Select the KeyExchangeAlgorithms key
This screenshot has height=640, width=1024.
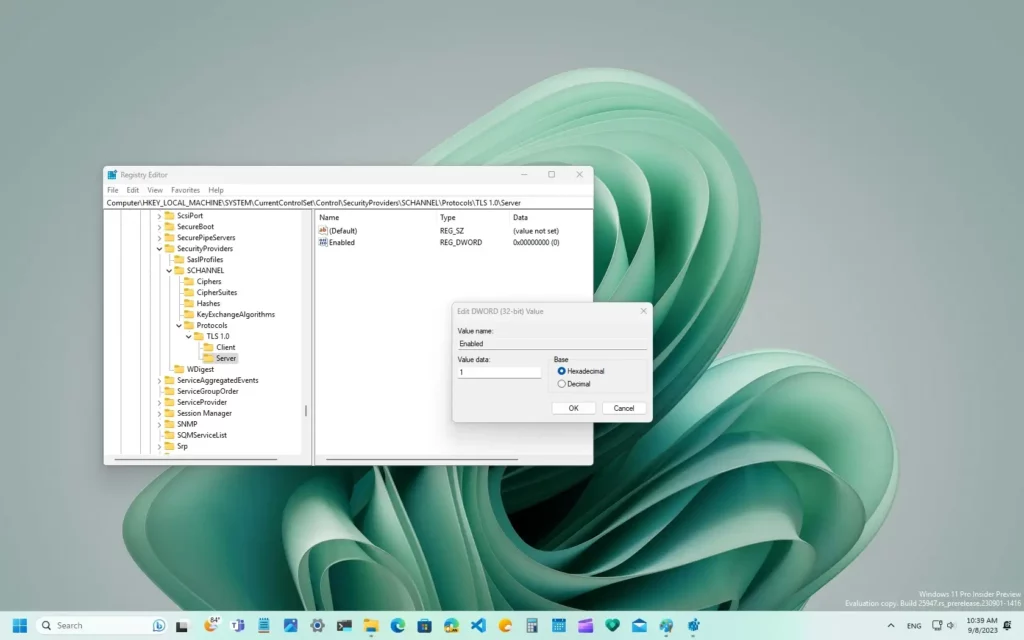[235, 314]
